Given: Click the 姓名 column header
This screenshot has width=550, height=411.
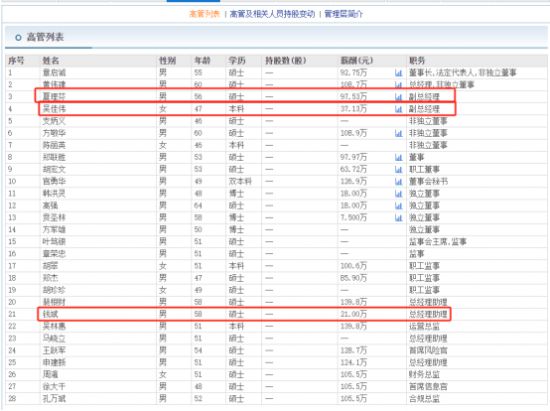Looking at the screenshot, I should tap(51, 61).
